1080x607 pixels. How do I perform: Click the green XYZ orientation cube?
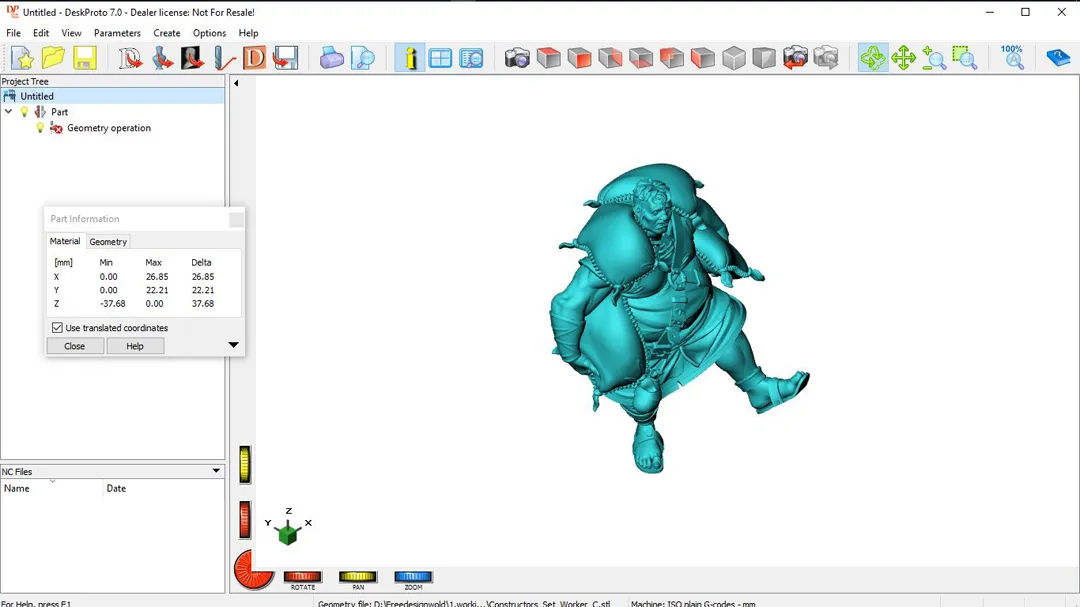point(288,533)
